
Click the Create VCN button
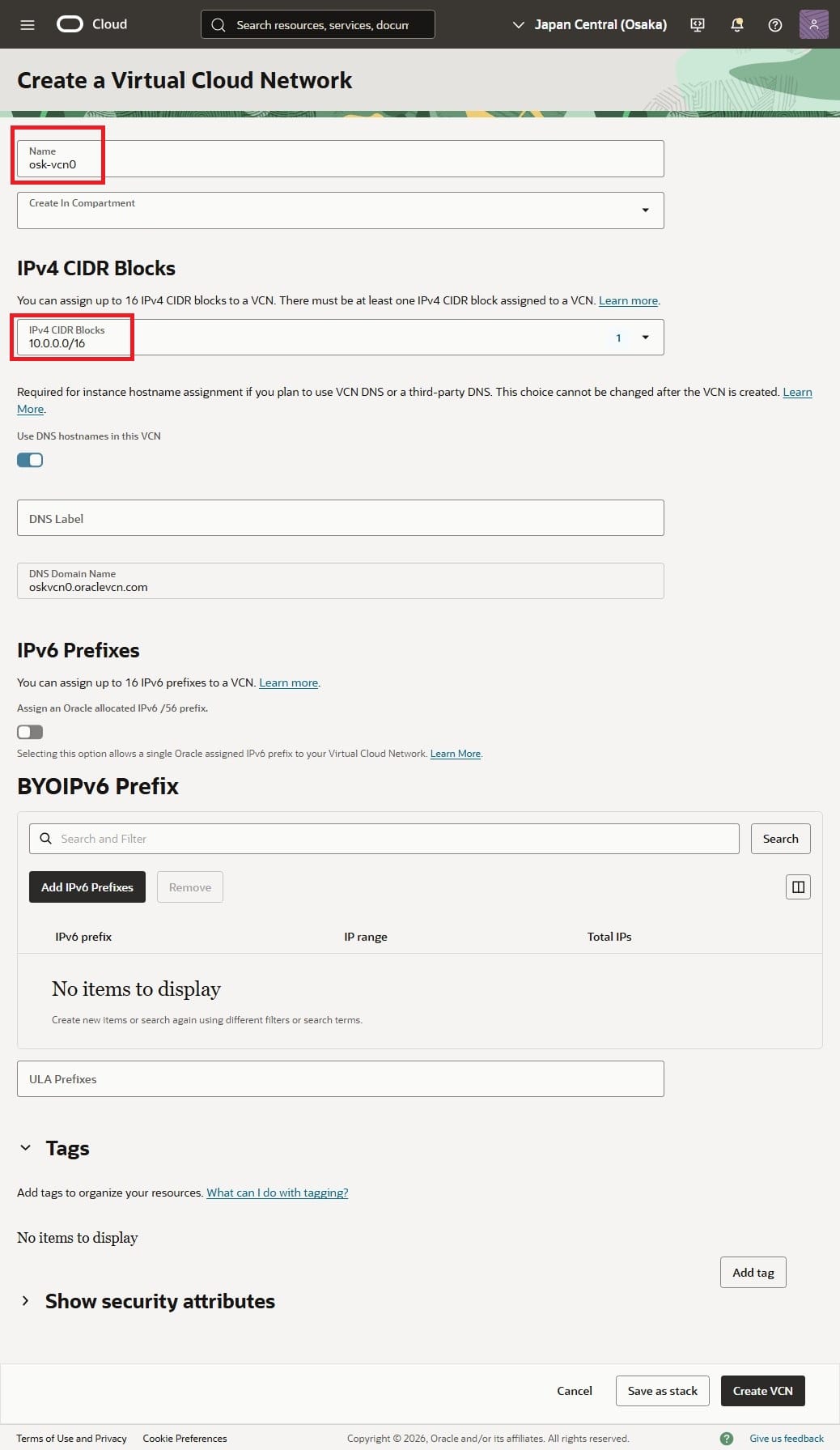click(762, 1391)
